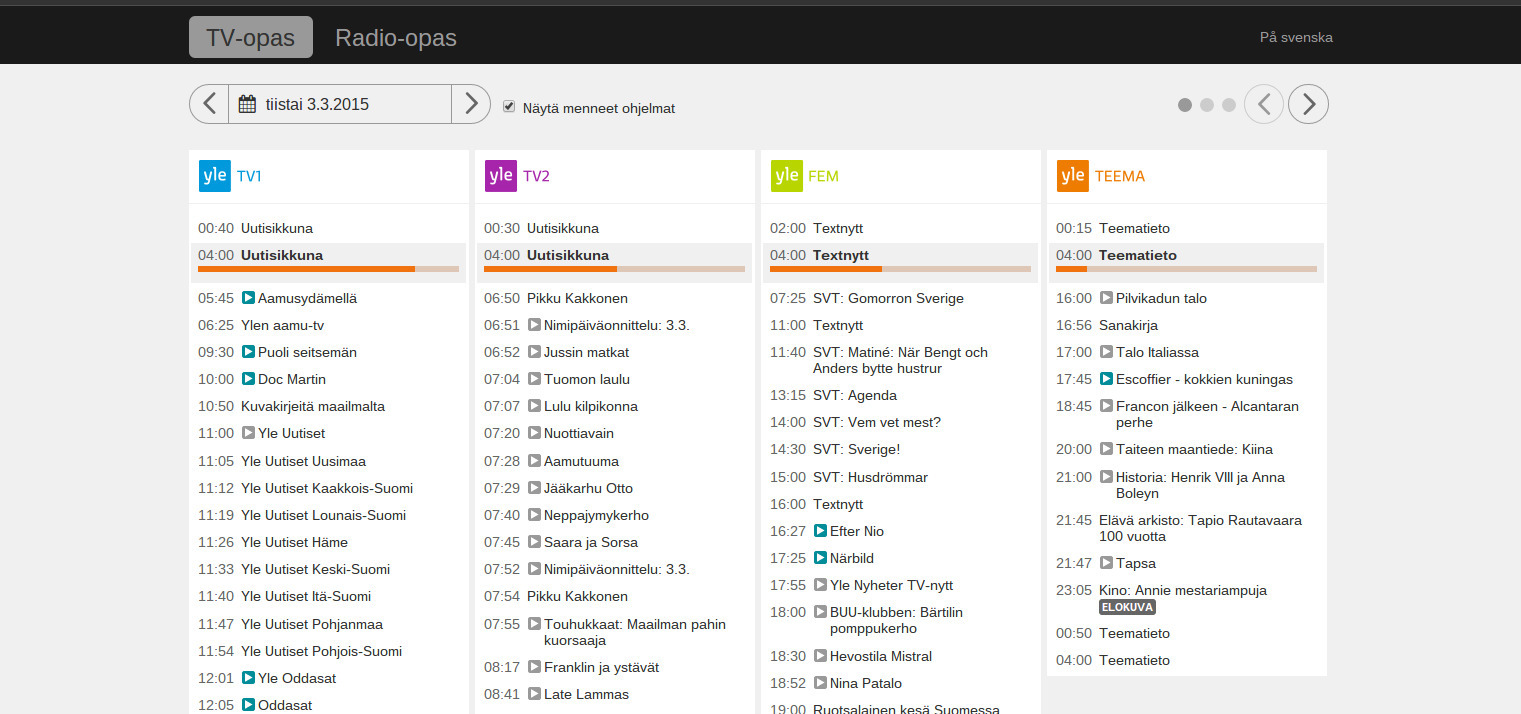Play icon beside Franklin ja ystävät
The image size is (1521, 714).
click(x=534, y=667)
